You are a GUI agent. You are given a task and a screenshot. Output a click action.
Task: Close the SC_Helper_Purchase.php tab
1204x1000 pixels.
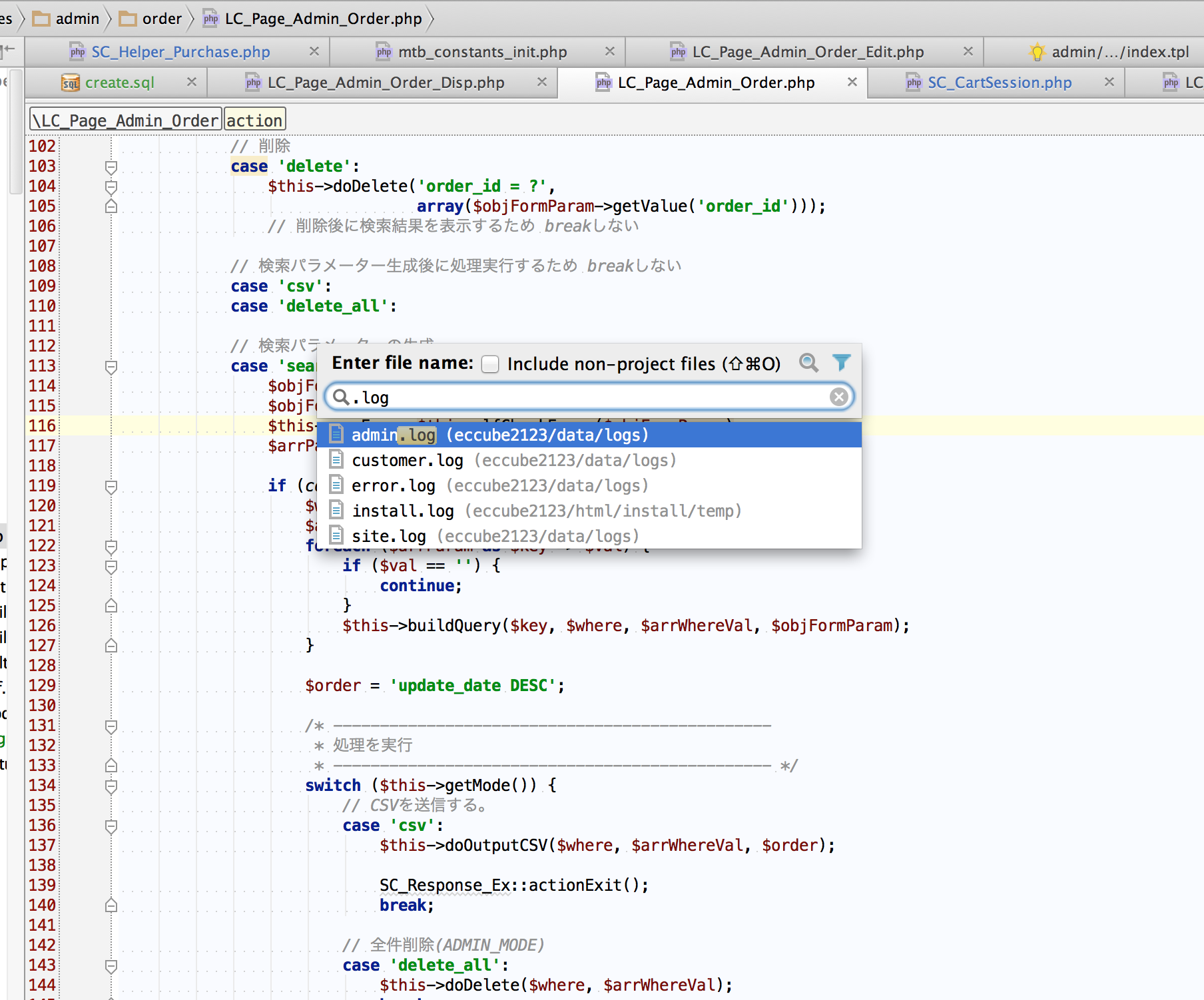[x=314, y=51]
